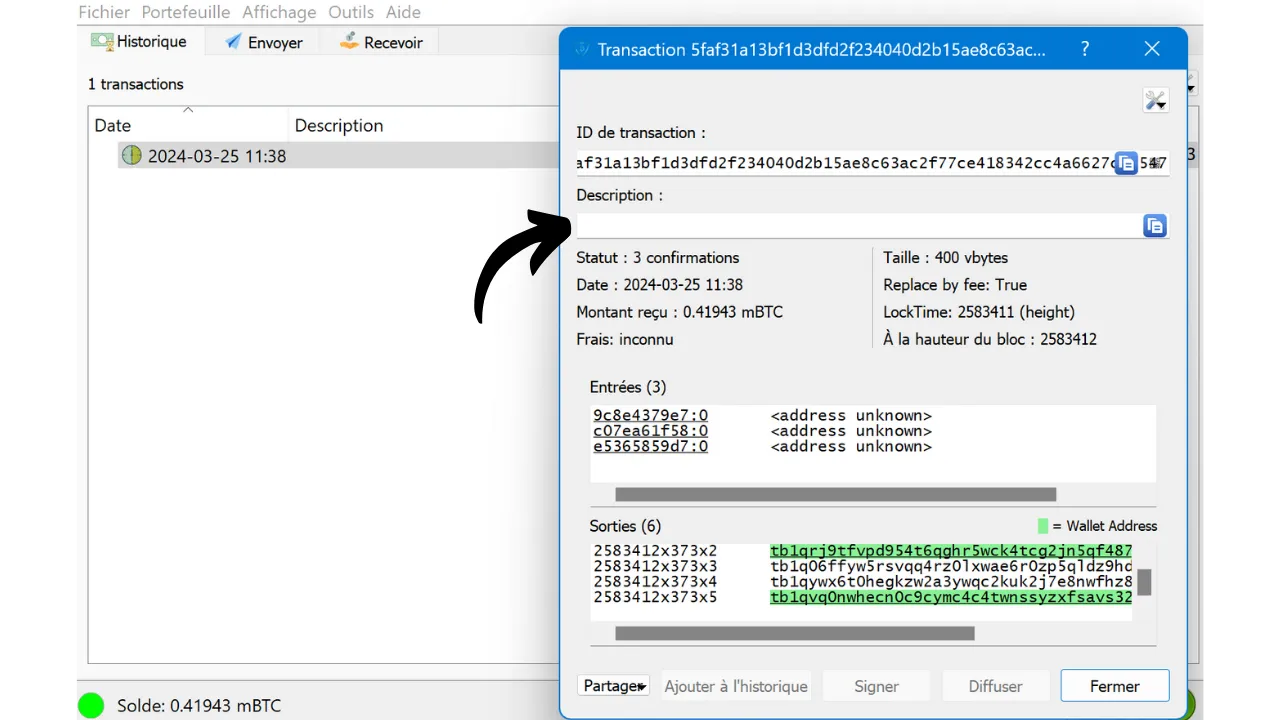
Task: Switch to the Recevoir tab
Action: click(x=381, y=42)
